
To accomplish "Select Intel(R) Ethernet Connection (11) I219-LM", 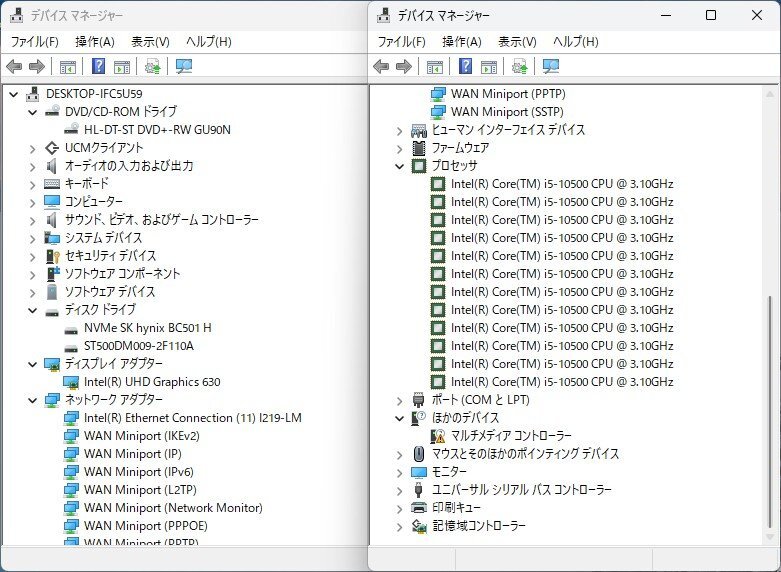I will tap(192, 418).
